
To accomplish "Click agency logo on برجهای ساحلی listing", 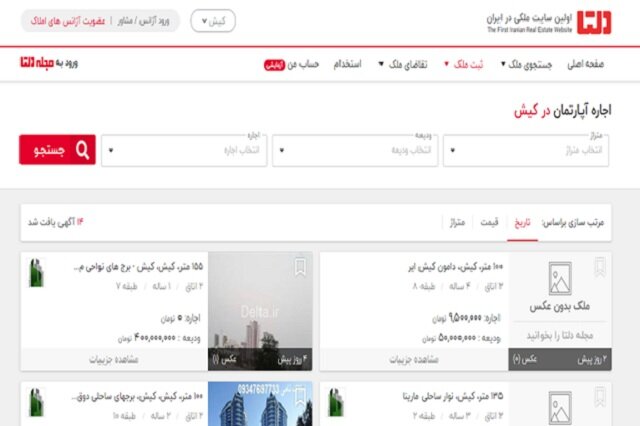I will coord(36,402).
